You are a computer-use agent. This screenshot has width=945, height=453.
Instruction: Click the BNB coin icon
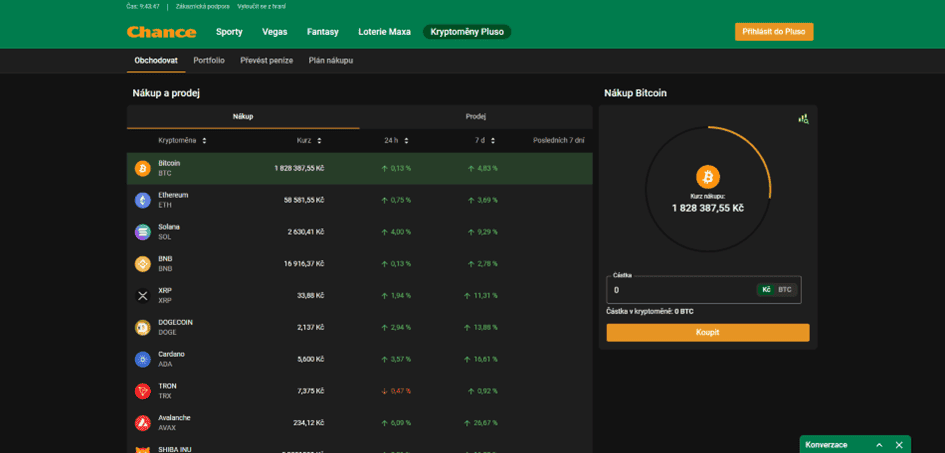point(143,264)
